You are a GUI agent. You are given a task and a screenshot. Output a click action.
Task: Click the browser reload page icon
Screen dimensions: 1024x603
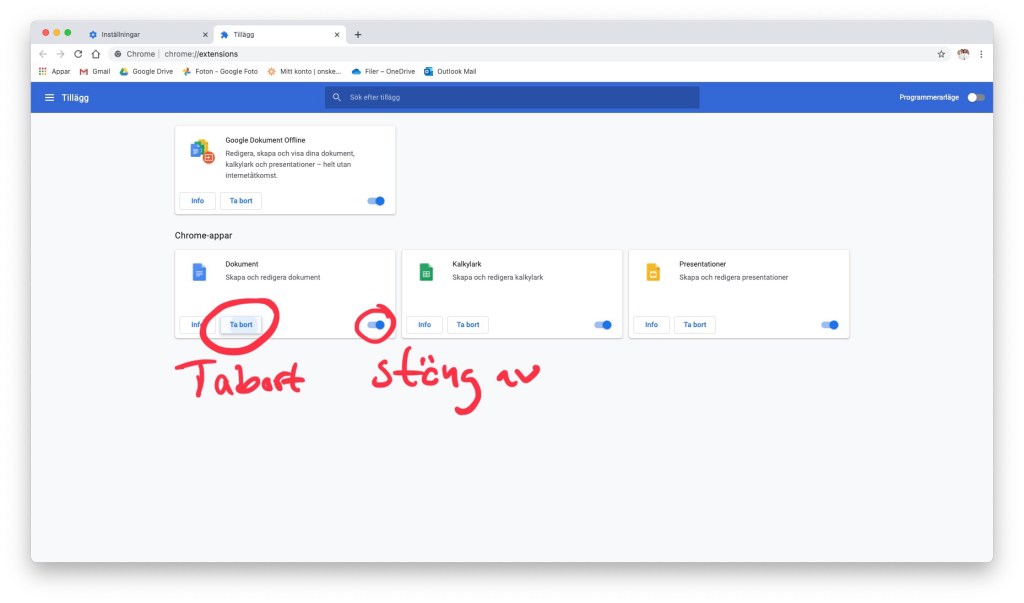click(78, 54)
